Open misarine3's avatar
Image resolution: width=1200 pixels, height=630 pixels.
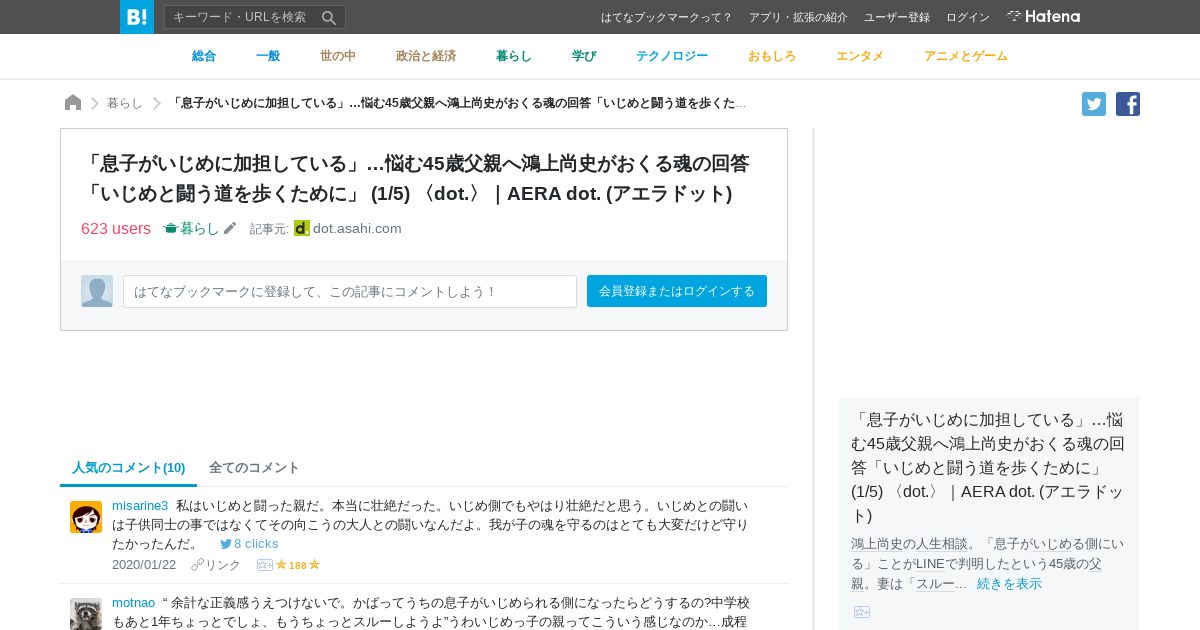click(86, 517)
